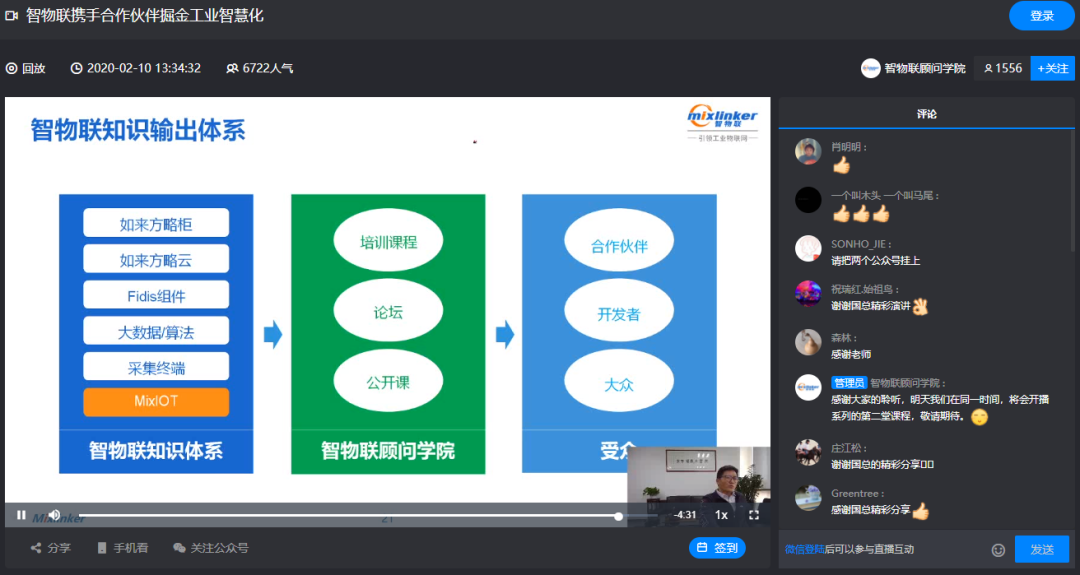Screen dimensions: 1080x575
Task: Click the 微信登陆 link
Action: (x=804, y=550)
